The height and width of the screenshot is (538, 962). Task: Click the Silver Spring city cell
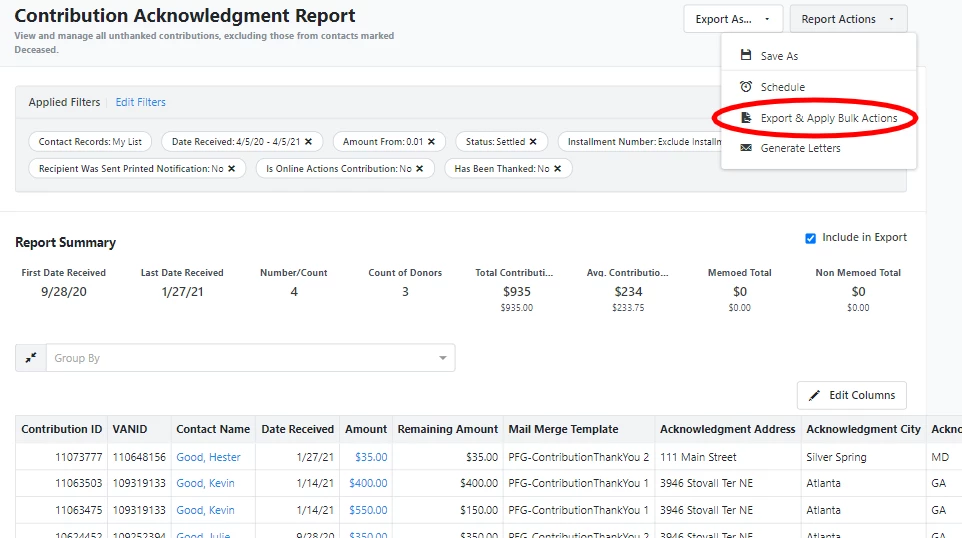[863, 457]
